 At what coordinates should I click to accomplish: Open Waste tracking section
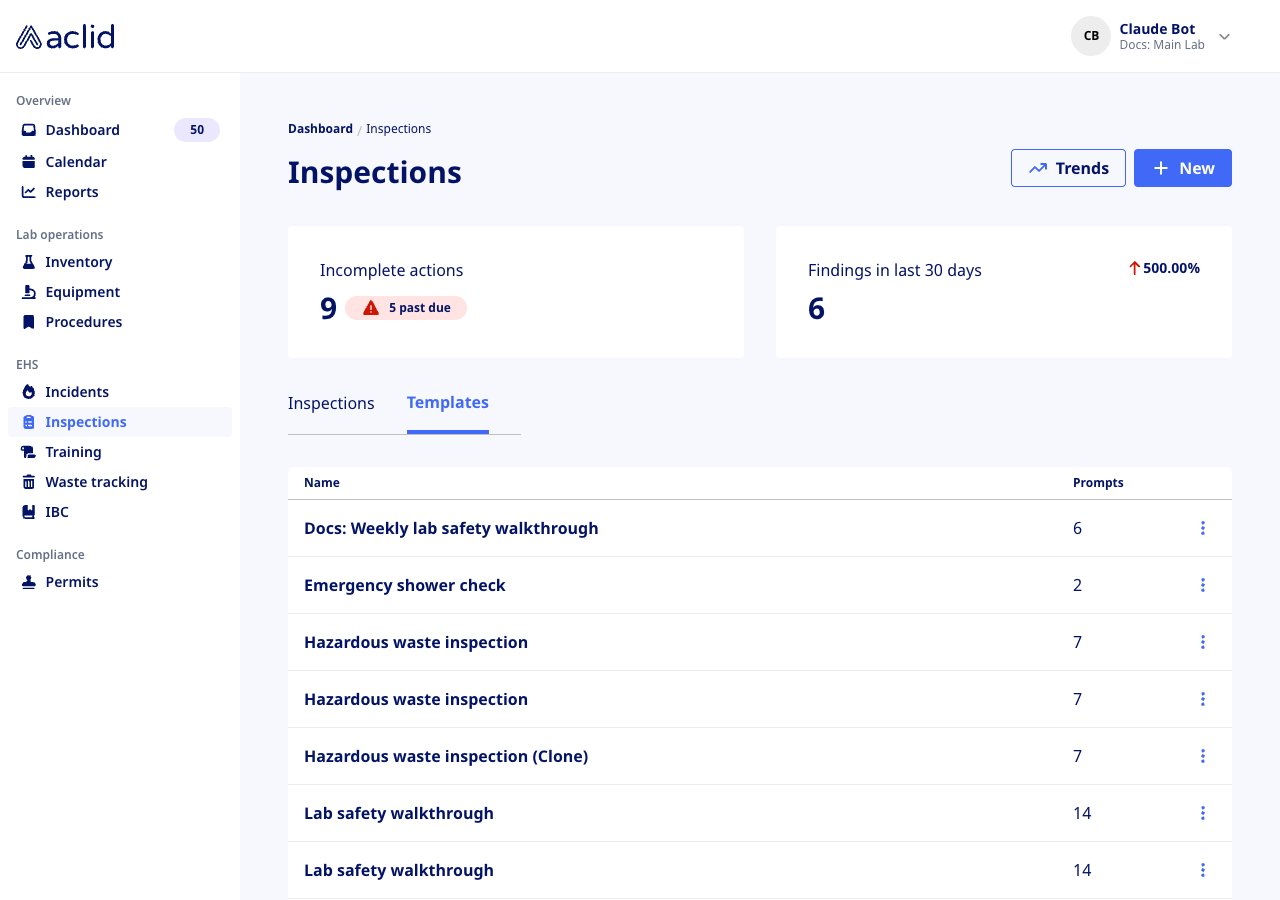[x=119, y=482]
